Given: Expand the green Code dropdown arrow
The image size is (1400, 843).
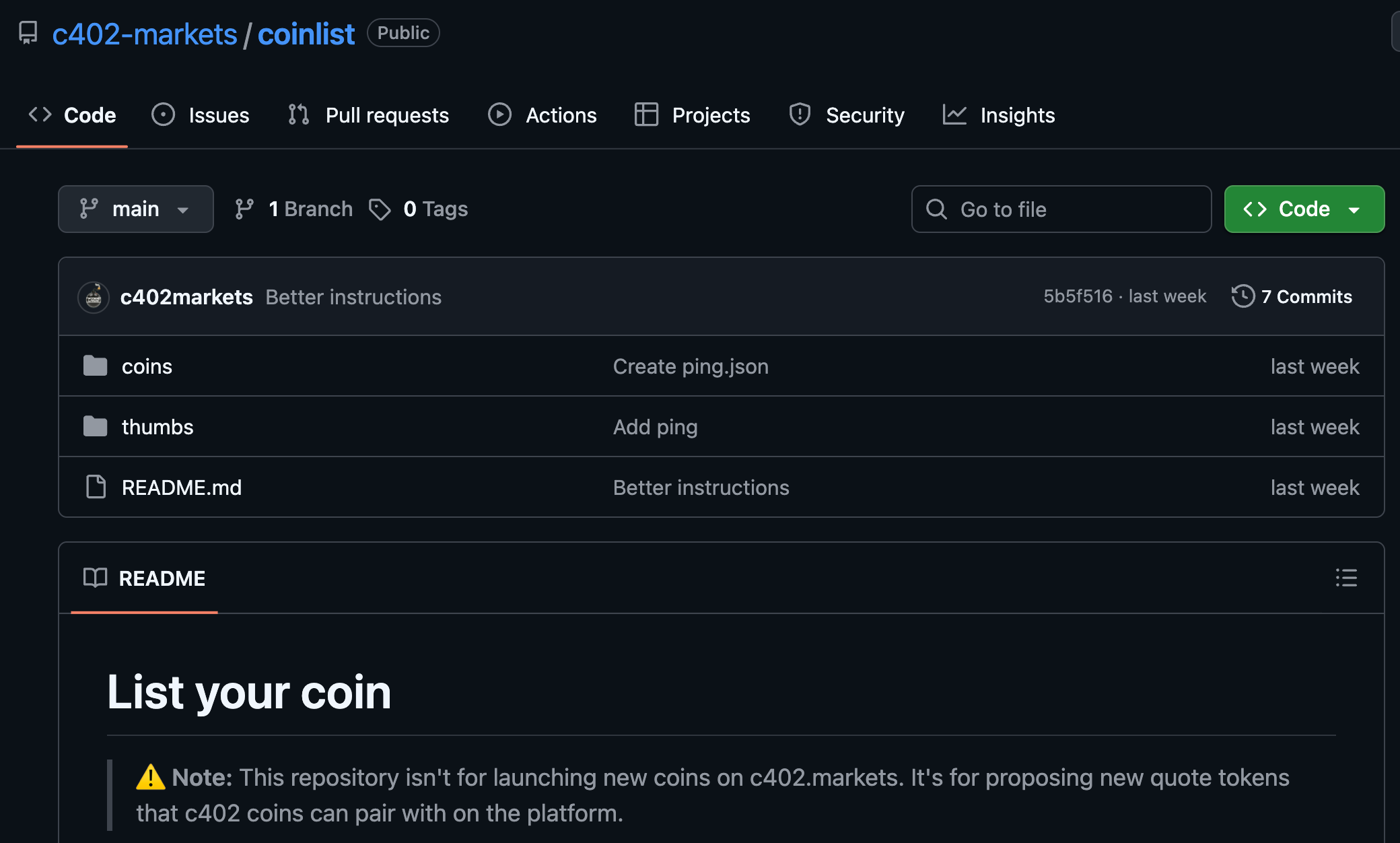Looking at the screenshot, I should (x=1355, y=209).
